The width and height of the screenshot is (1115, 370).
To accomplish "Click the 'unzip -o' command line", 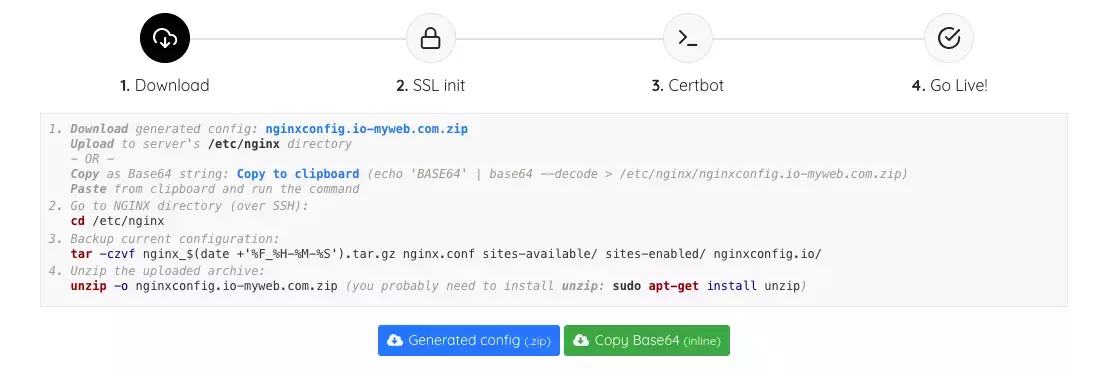I will click(x=204, y=286).
